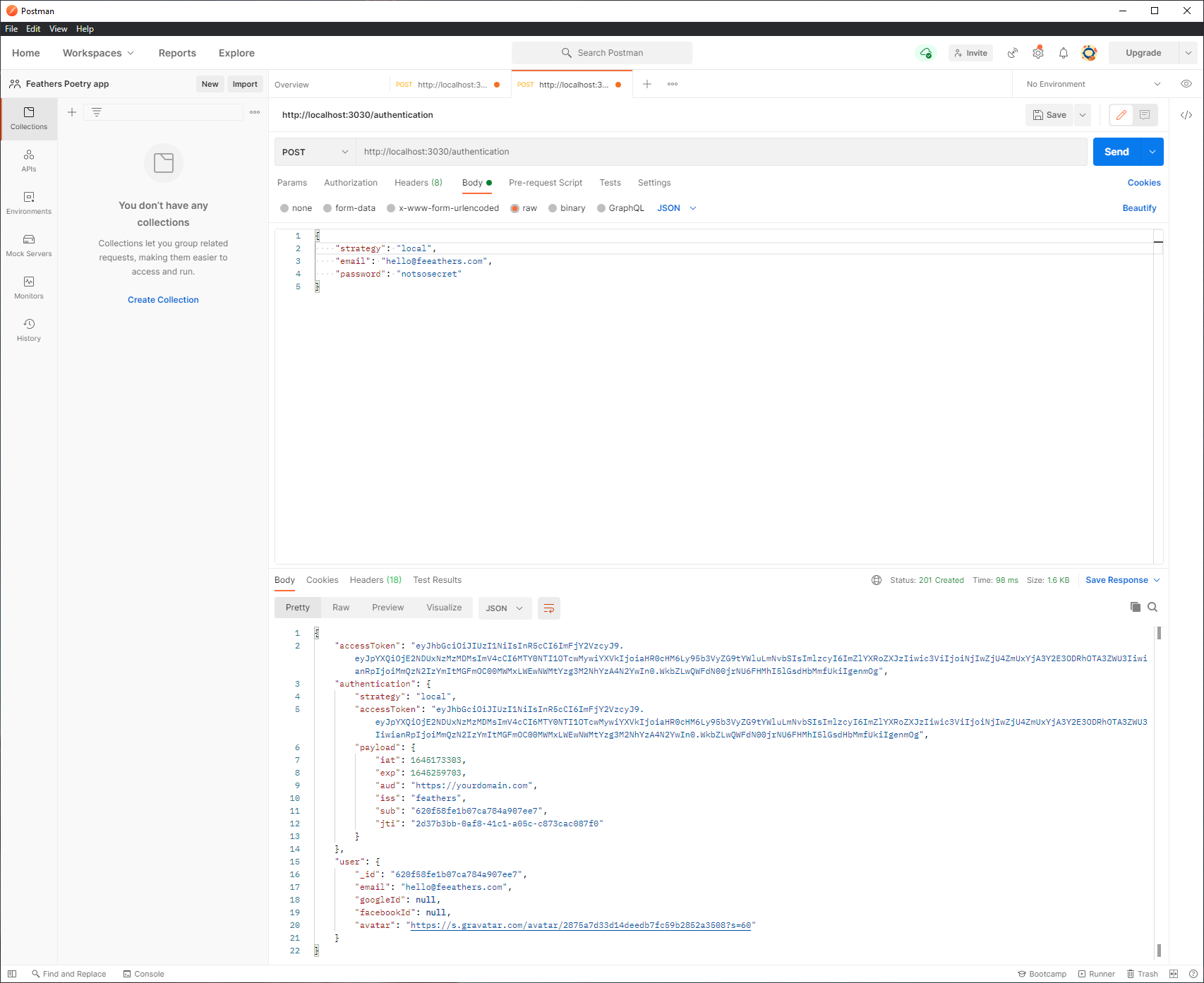
Task: Open the Environments sidebar panel
Action: click(x=29, y=203)
